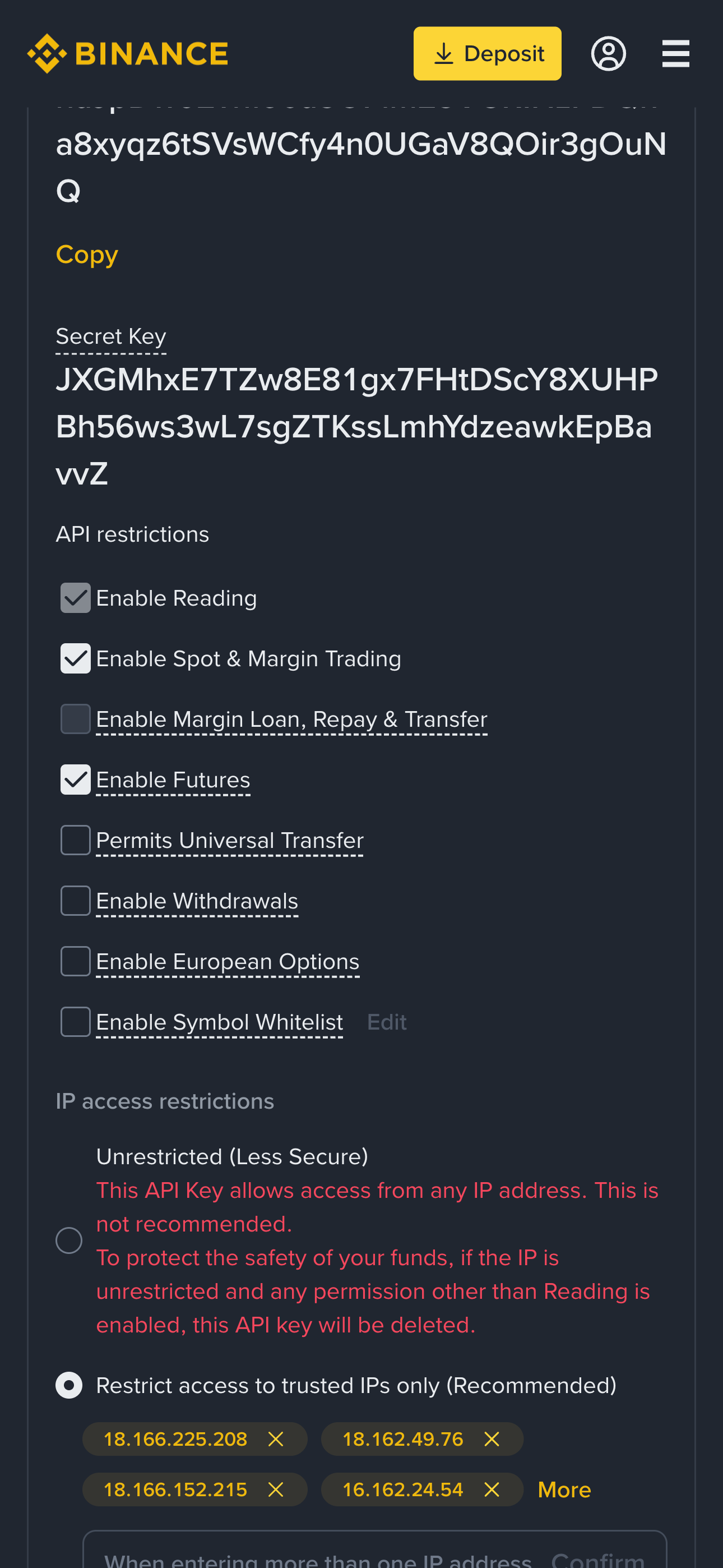This screenshot has height=1568, width=723.
Task: Remove IP 16.162.24.54 with its X icon
Action: [491, 1489]
